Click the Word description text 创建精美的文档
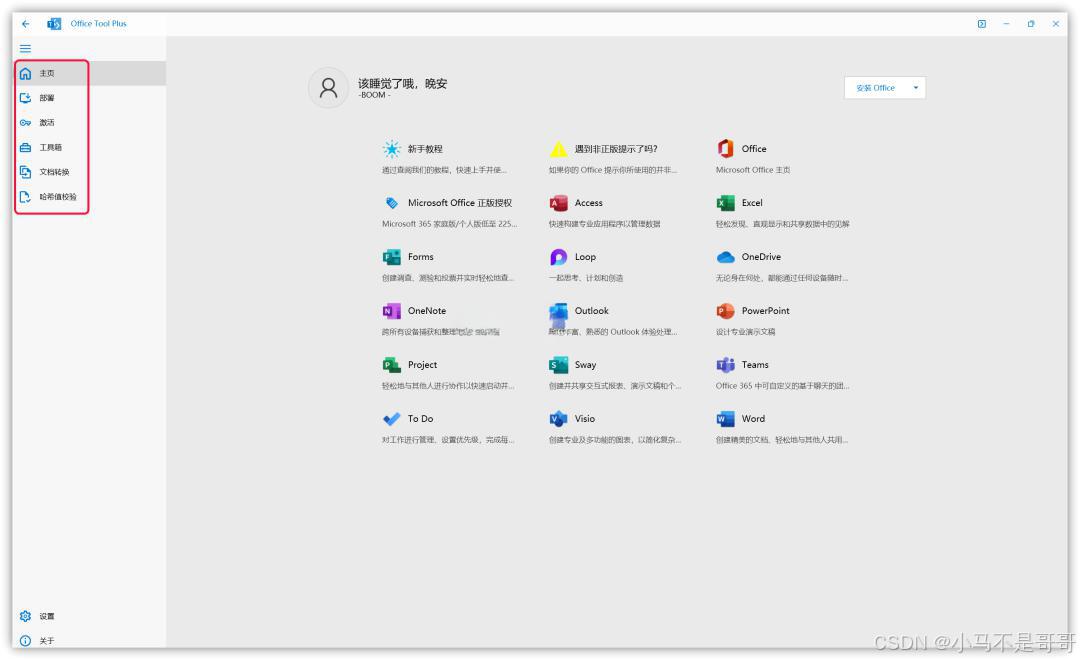 [781, 440]
